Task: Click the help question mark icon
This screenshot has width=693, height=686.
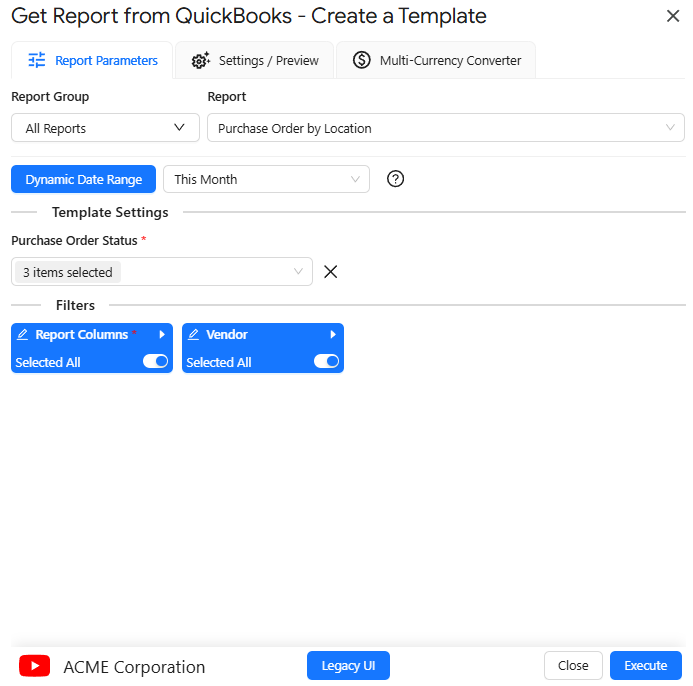Action: [x=395, y=179]
